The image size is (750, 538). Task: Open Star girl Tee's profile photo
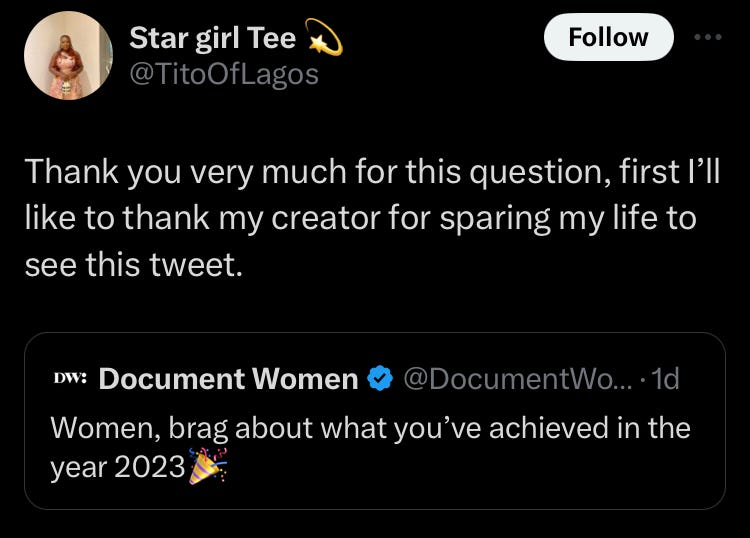(x=68, y=55)
